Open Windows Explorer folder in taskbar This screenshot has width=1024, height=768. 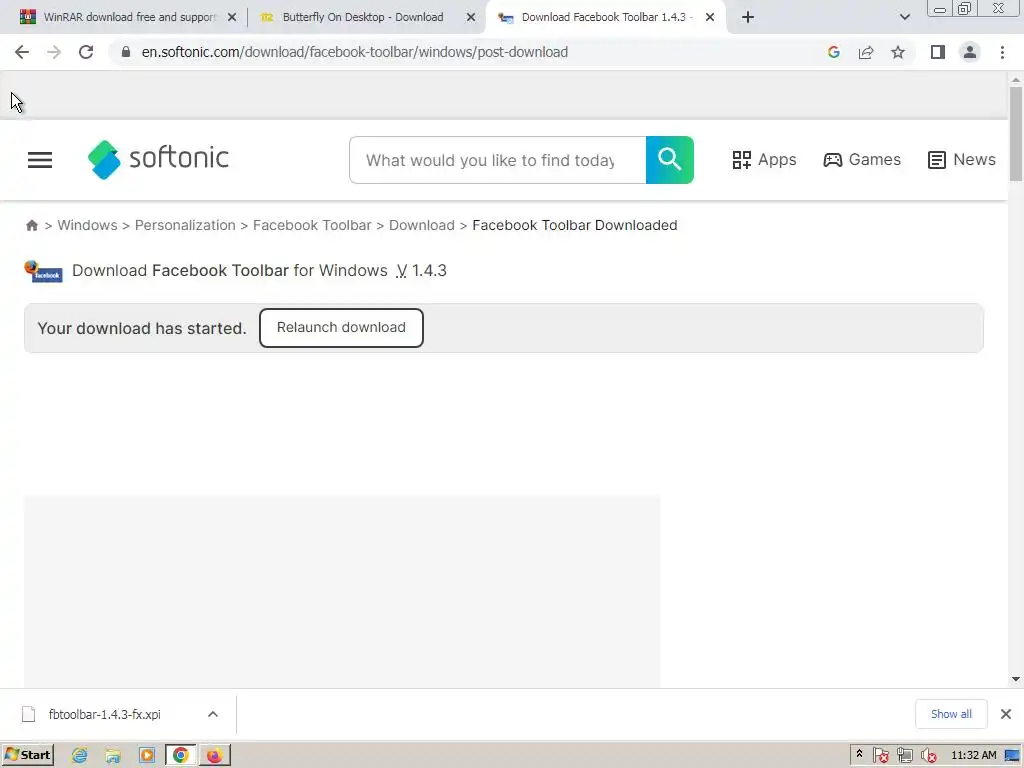tap(113, 756)
